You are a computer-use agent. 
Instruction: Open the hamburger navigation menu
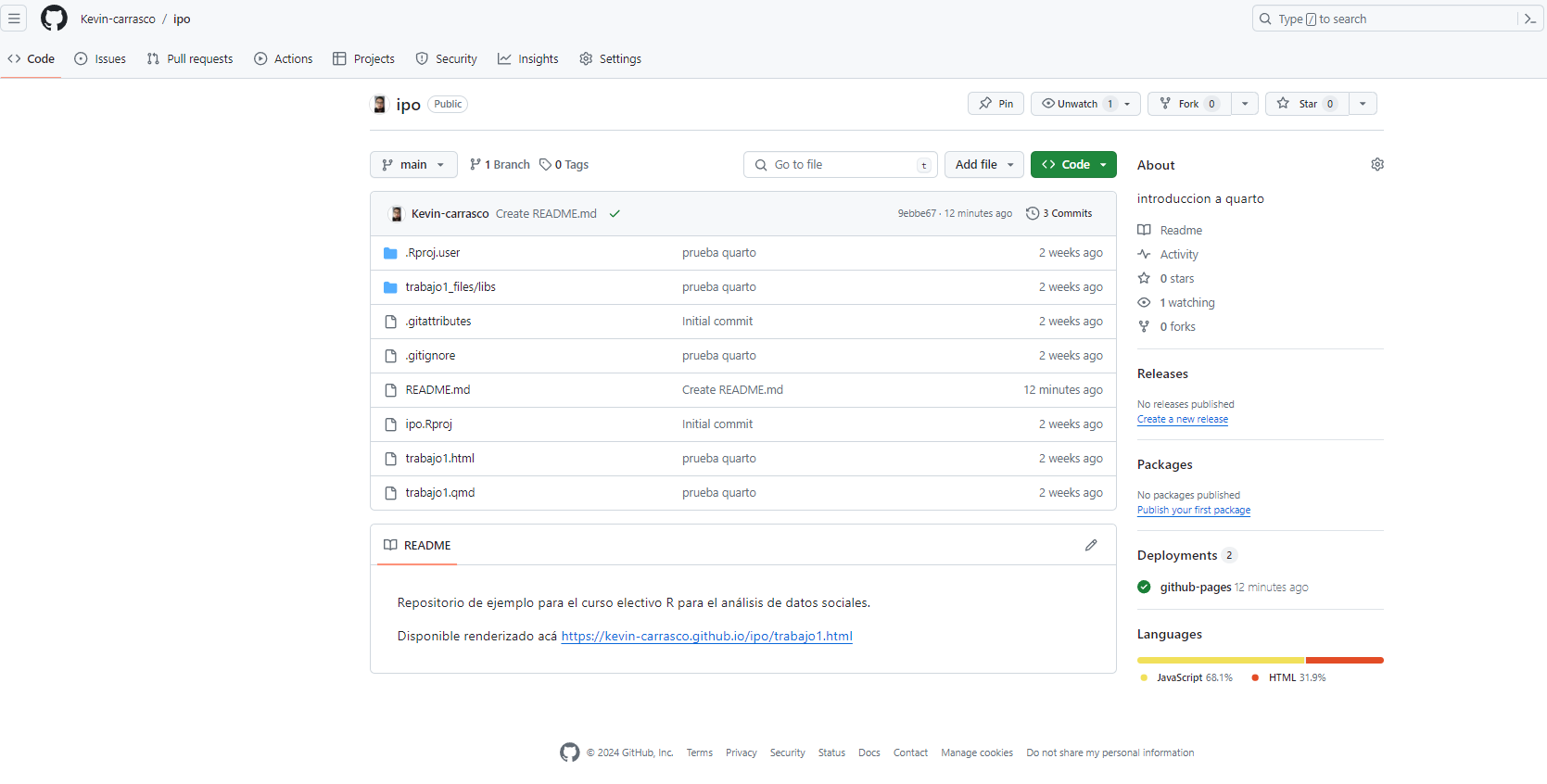tap(14, 19)
